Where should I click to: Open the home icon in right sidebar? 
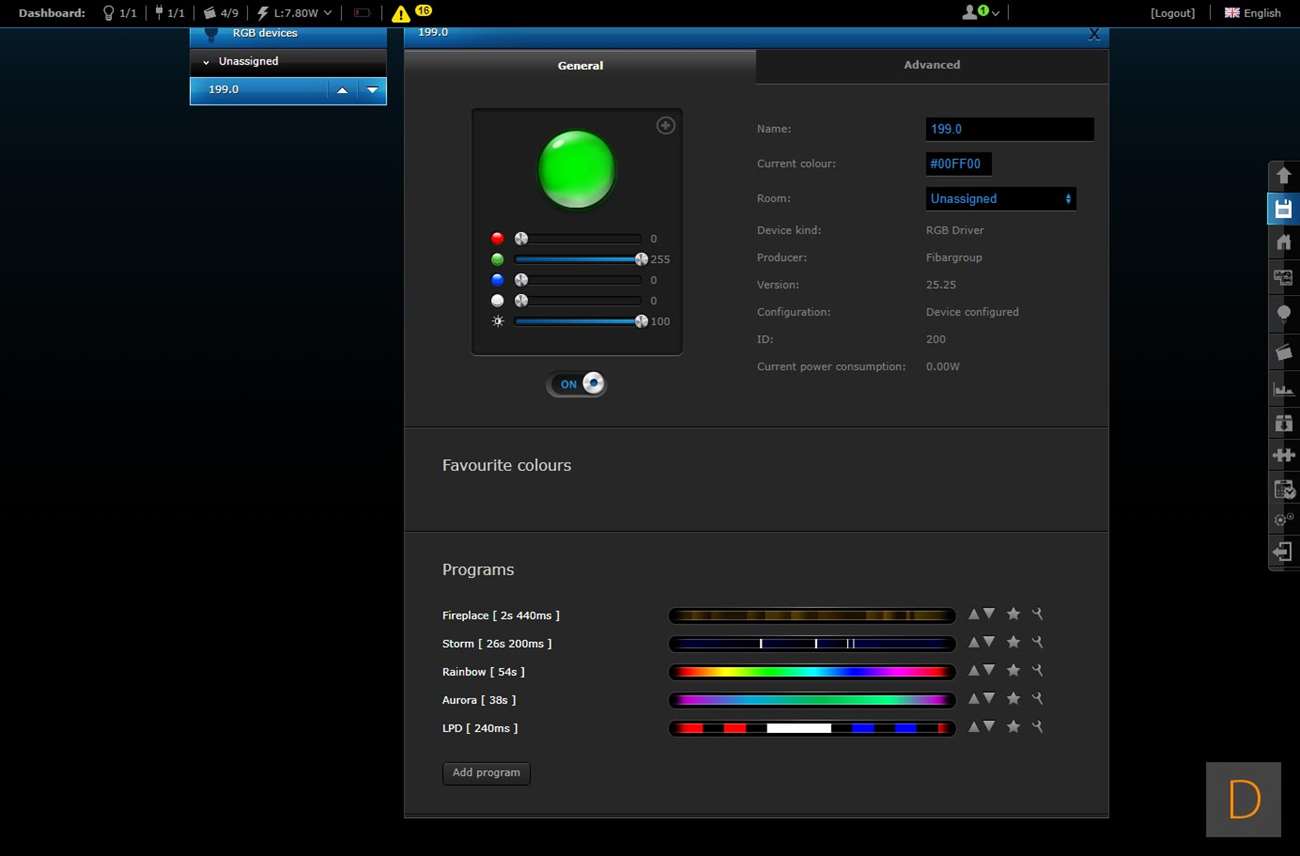1283,242
